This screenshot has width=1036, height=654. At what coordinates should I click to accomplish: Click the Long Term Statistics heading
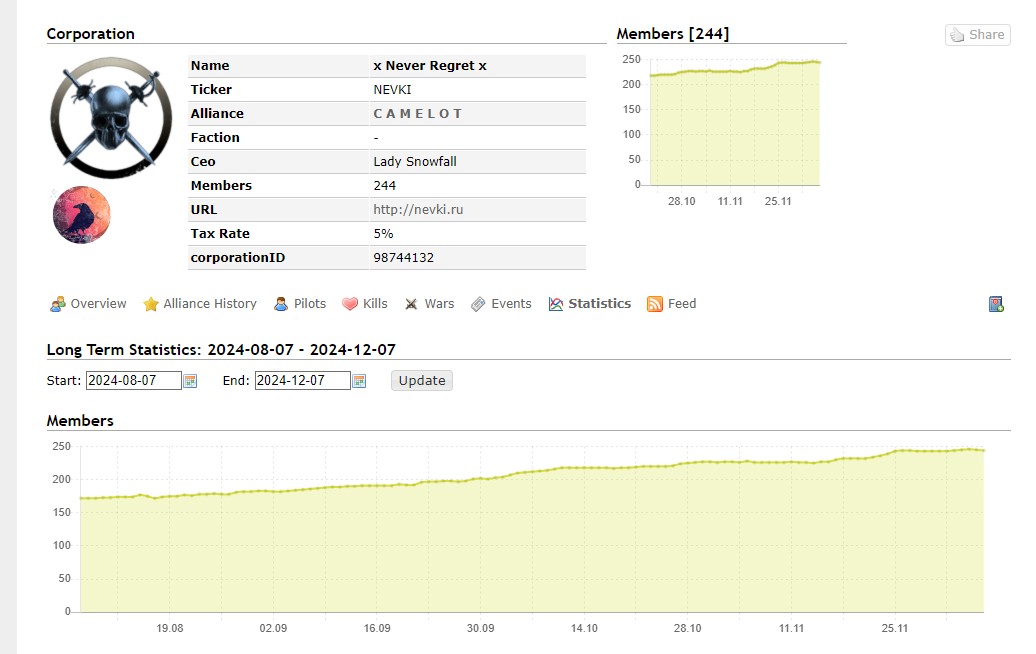(x=221, y=349)
